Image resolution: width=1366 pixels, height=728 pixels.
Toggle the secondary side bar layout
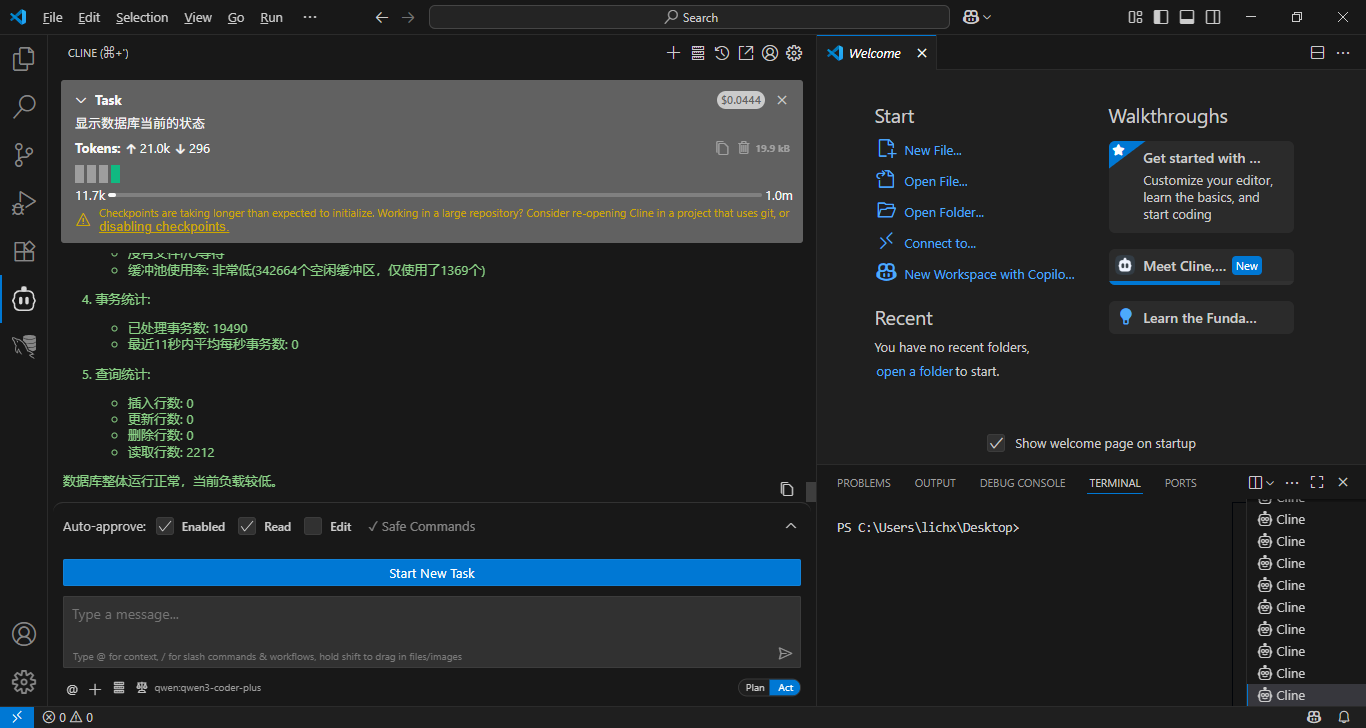tap(1213, 17)
